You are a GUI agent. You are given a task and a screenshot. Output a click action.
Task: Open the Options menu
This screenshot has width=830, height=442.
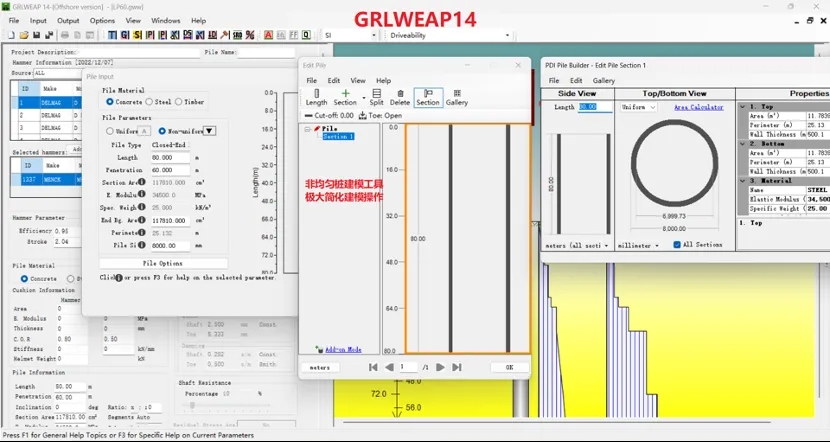click(102, 20)
